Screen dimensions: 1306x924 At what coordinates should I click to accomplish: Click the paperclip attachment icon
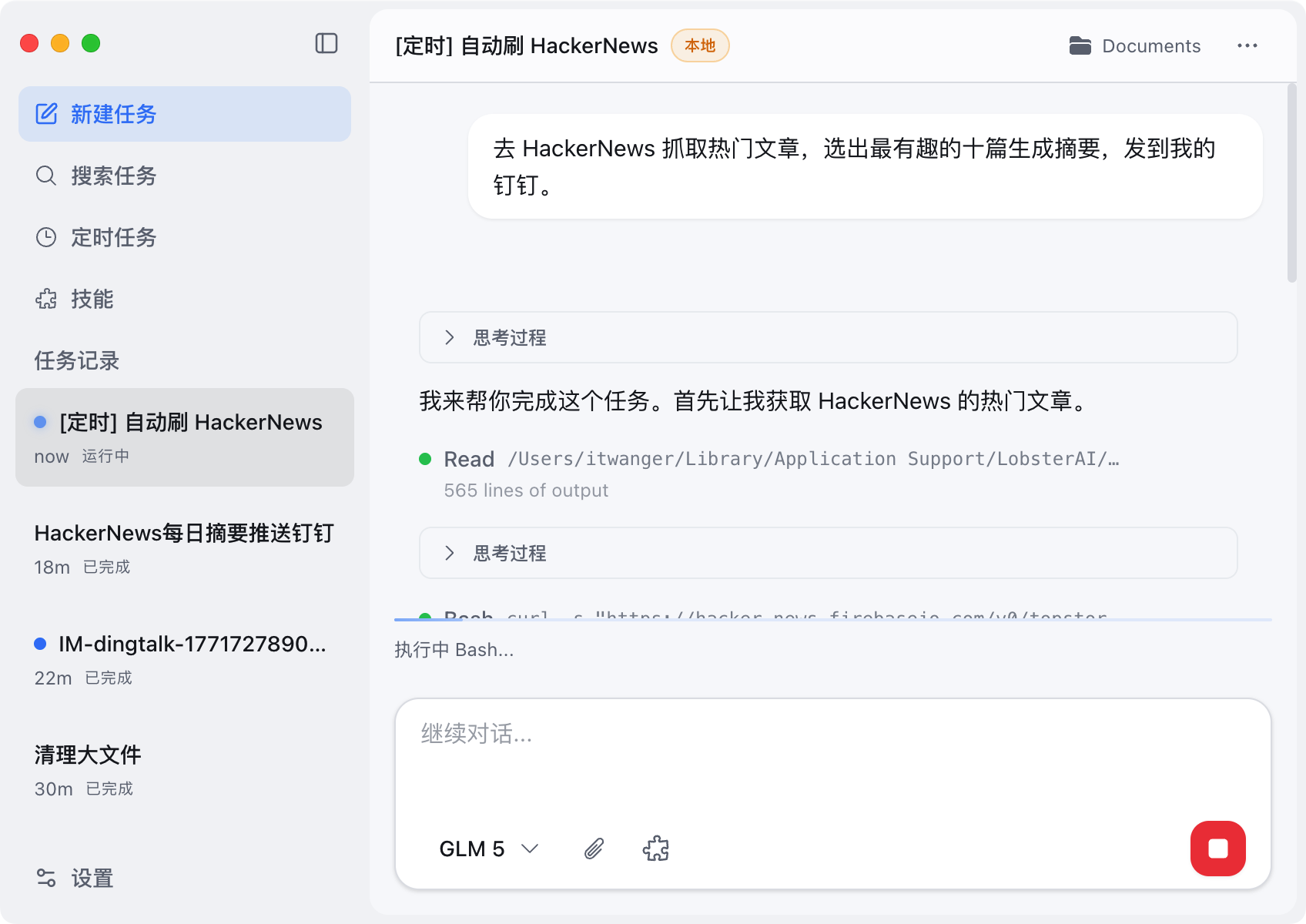tap(594, 849)
